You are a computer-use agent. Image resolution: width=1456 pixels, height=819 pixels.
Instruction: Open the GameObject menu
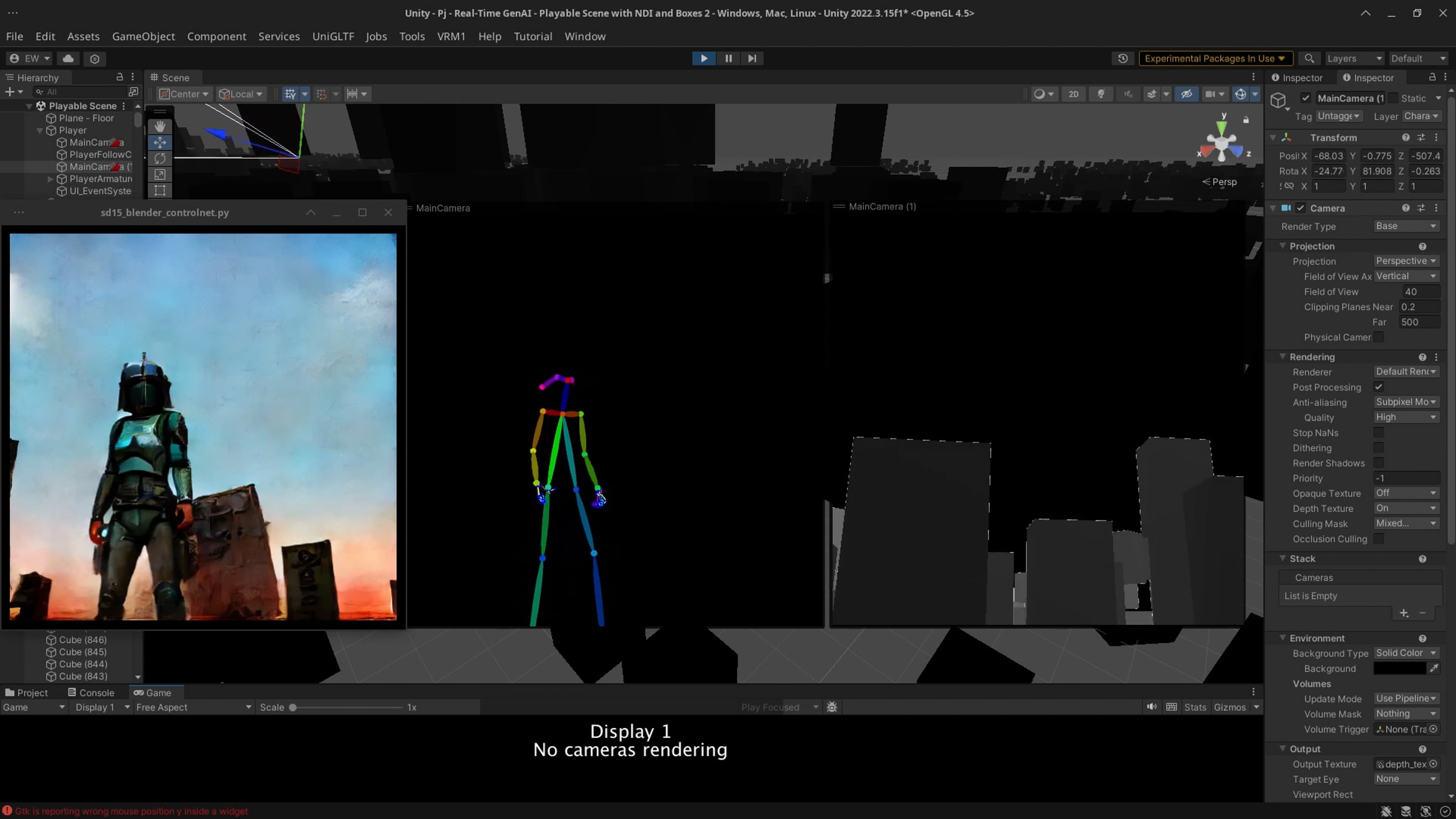pos(143,36)
